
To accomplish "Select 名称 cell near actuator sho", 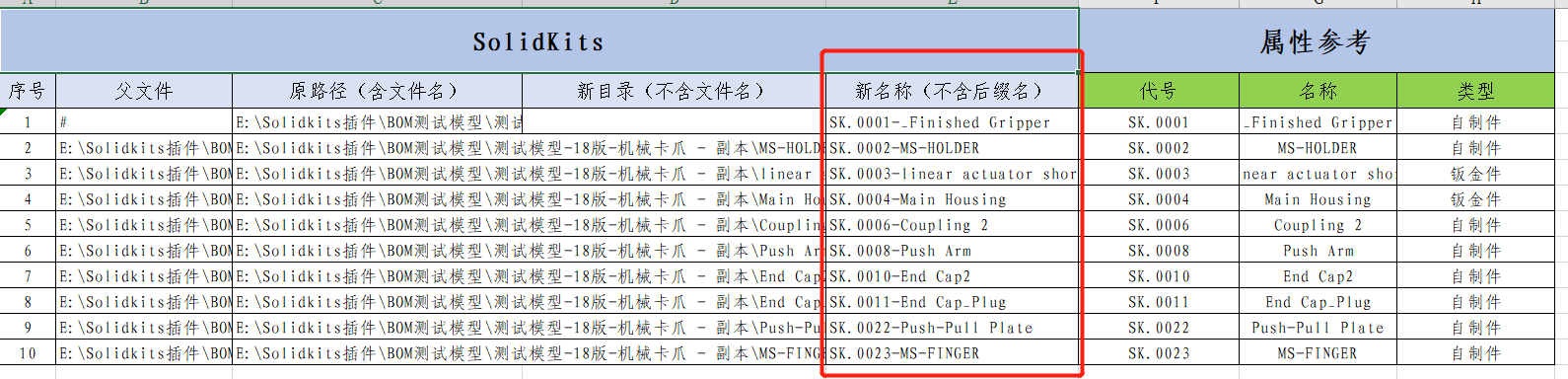I will [x=1318, y=174].
